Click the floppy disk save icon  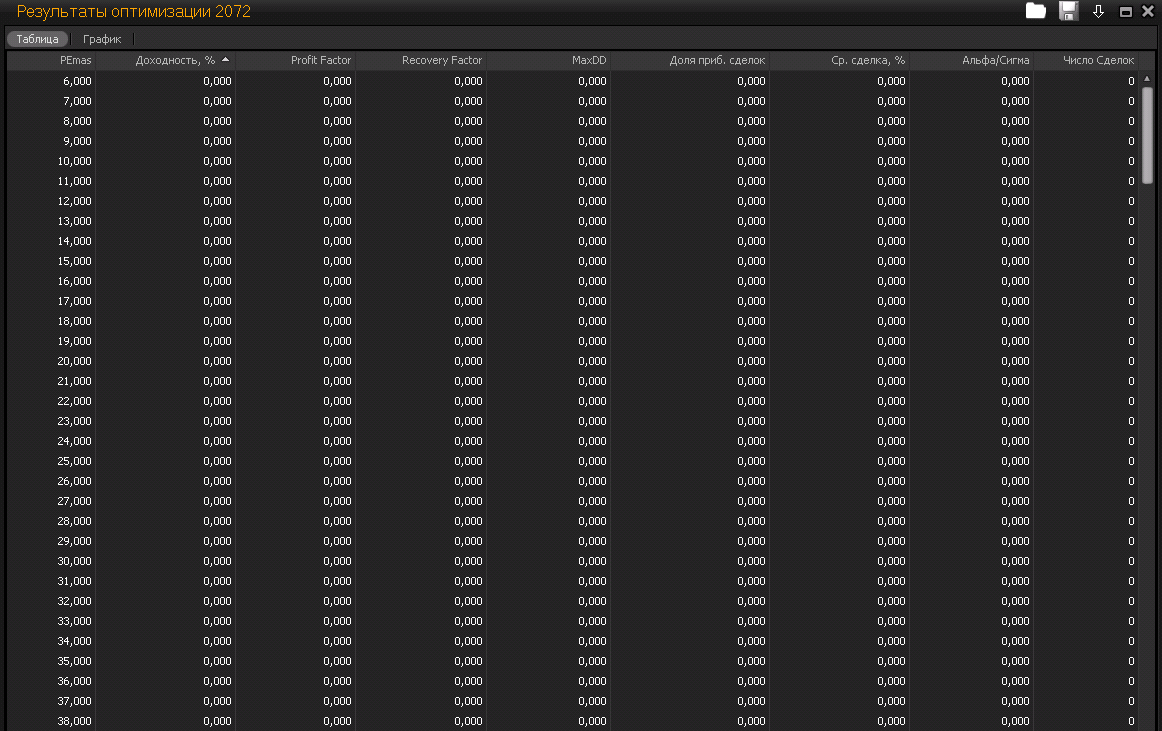tap(1068, 11)
